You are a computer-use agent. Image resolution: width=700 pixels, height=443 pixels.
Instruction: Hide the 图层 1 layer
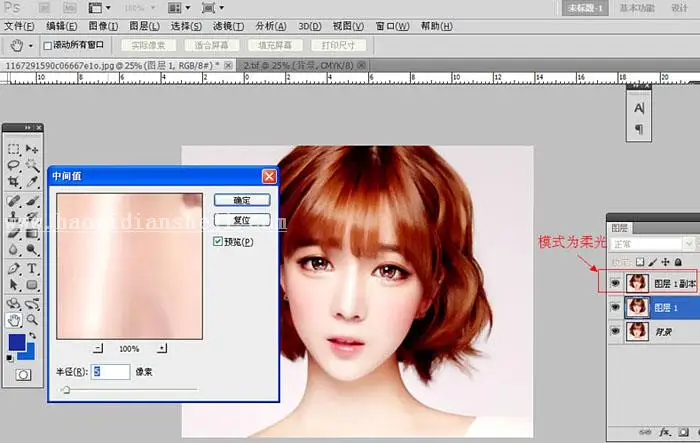615,307
